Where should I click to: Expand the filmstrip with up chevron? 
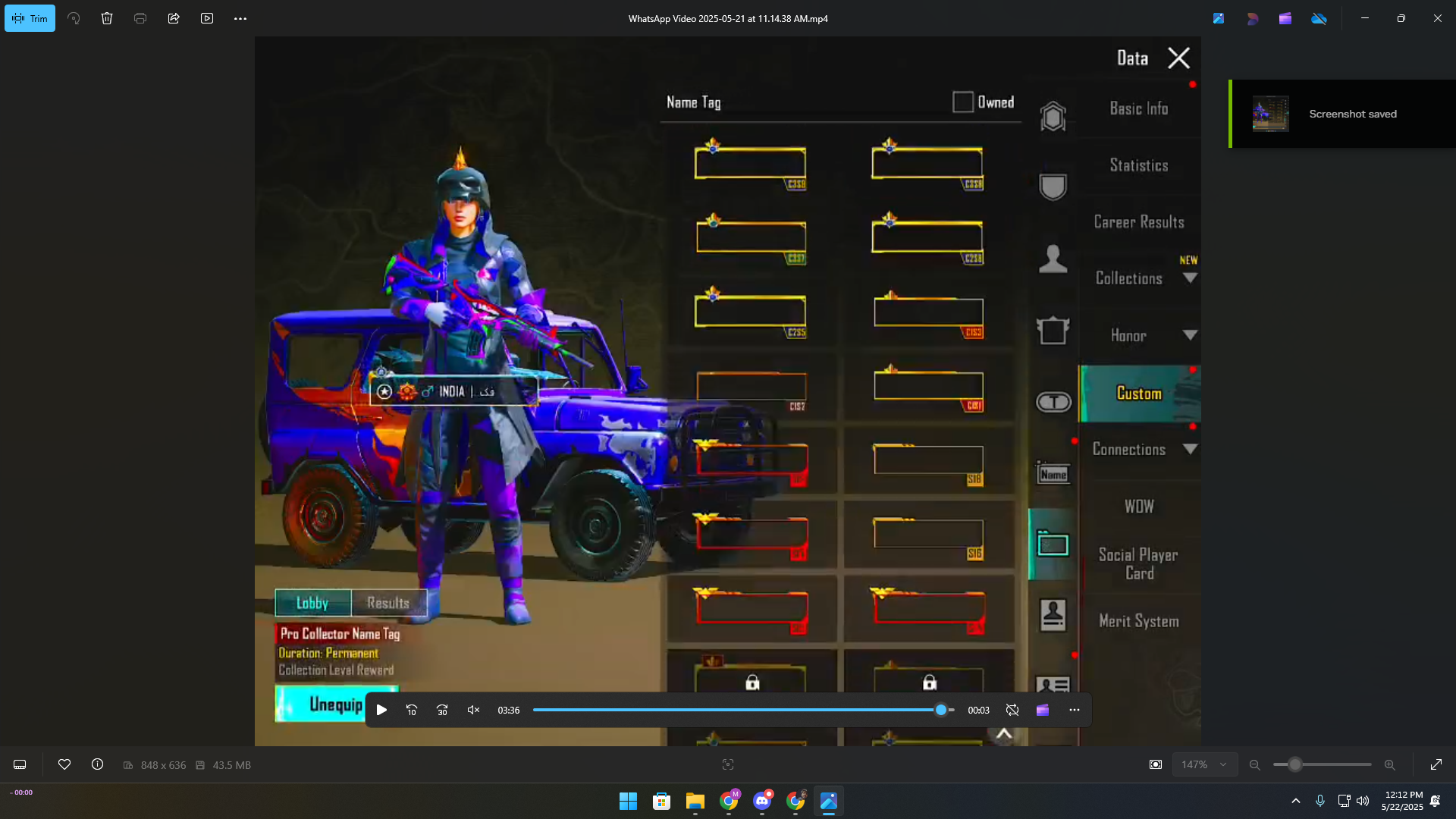[1004, 733]
